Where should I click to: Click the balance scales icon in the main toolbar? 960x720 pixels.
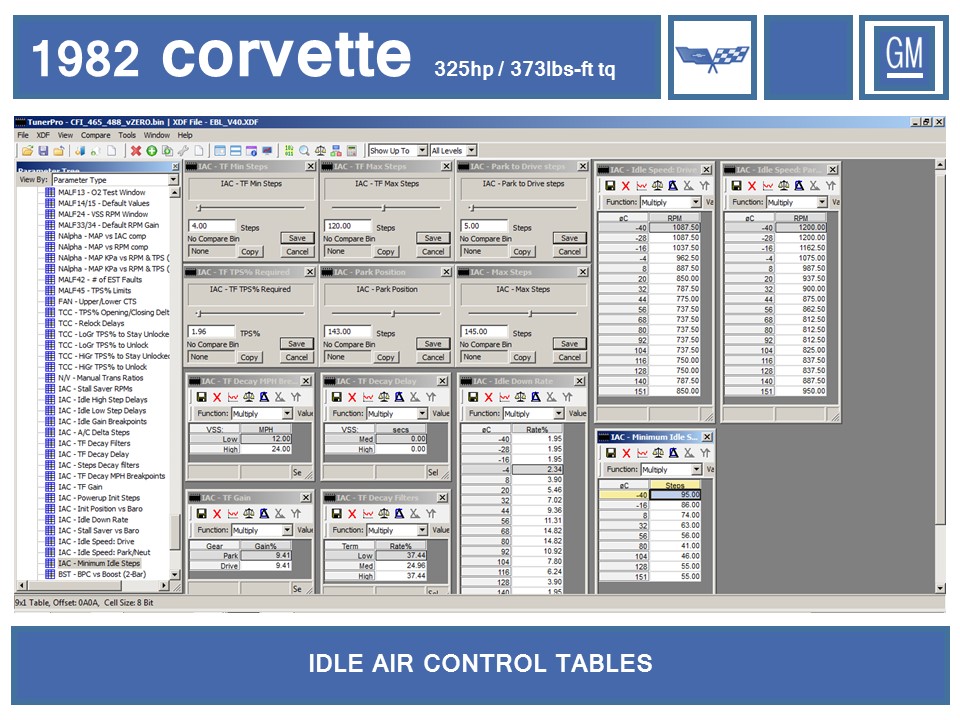click(x=320, y=151)
